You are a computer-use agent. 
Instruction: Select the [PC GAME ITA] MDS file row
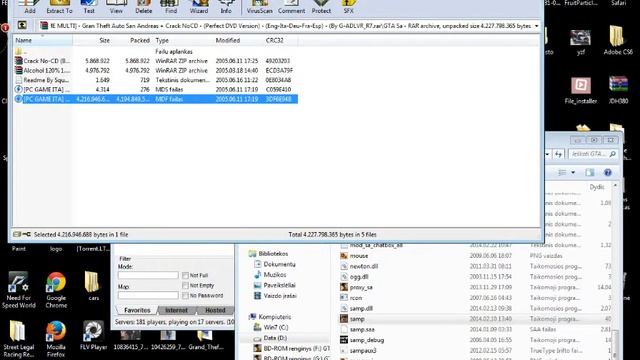pos(156,89)
